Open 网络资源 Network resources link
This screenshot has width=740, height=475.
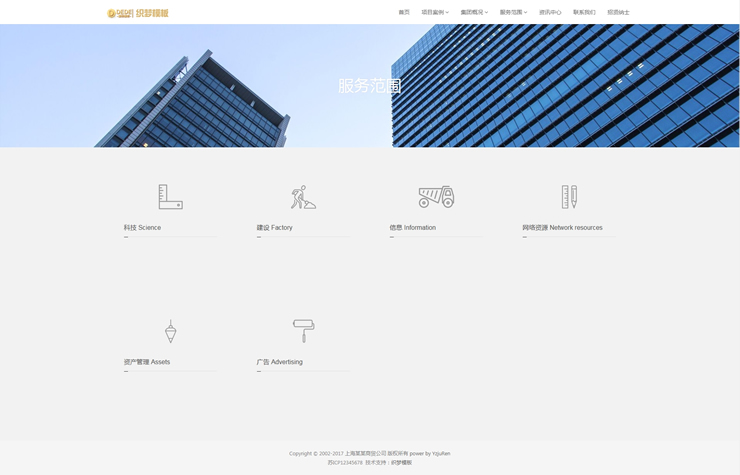point(562,228)
